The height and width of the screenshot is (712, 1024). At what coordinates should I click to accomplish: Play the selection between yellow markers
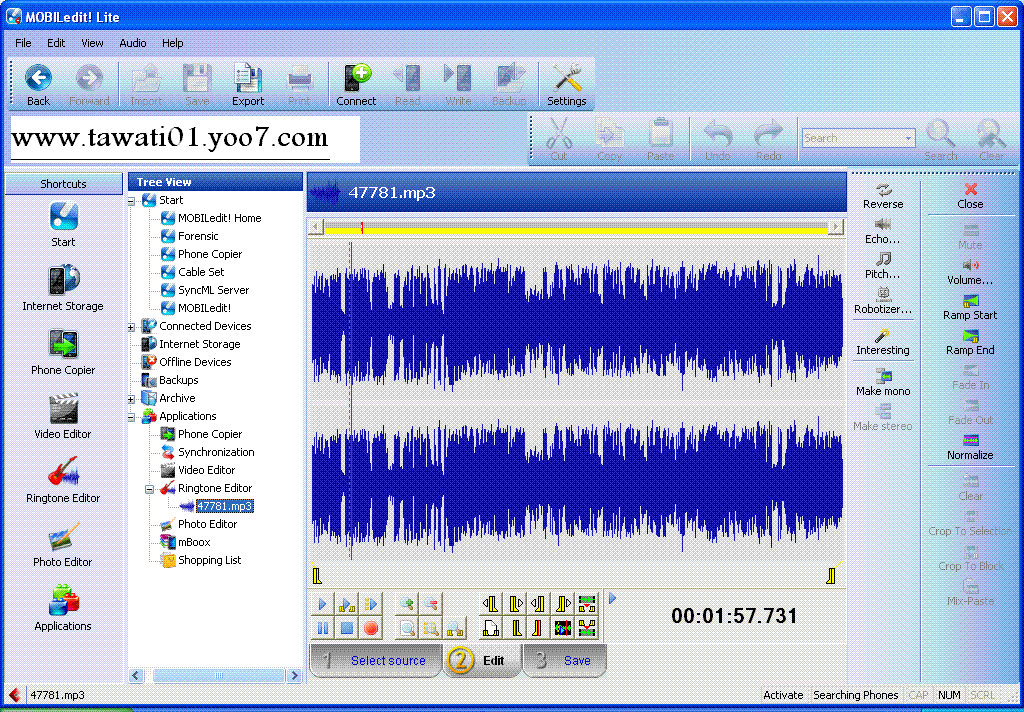347,604
